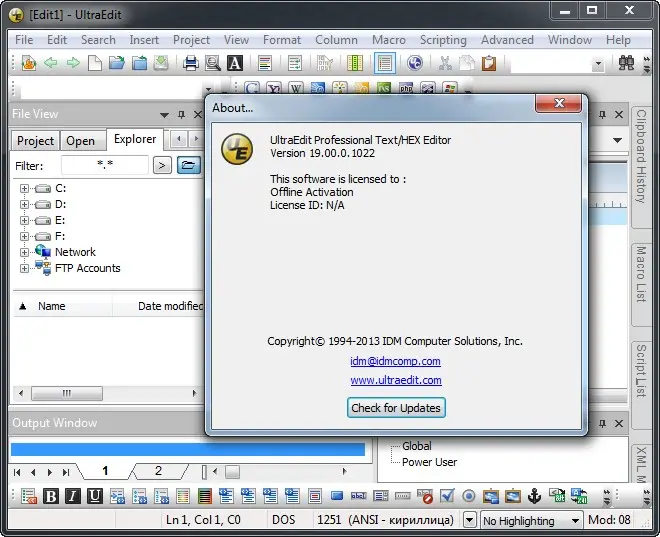
Task: Click the Print icon in the toolbar
Action: pyautogui.click(x=191, y=63)
